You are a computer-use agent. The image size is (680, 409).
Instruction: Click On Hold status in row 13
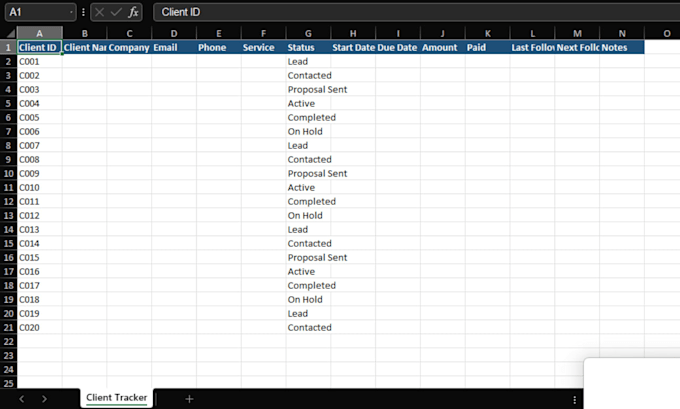coord(308,215)
